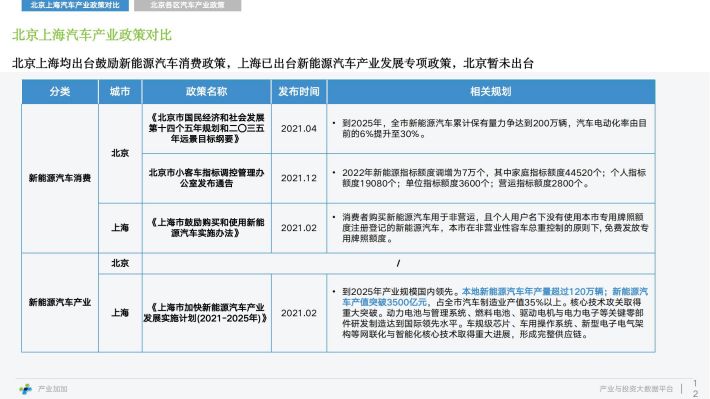Click the 相关规划 column header
The width and height of the screenshot is (710, 399).
(491, 91)
